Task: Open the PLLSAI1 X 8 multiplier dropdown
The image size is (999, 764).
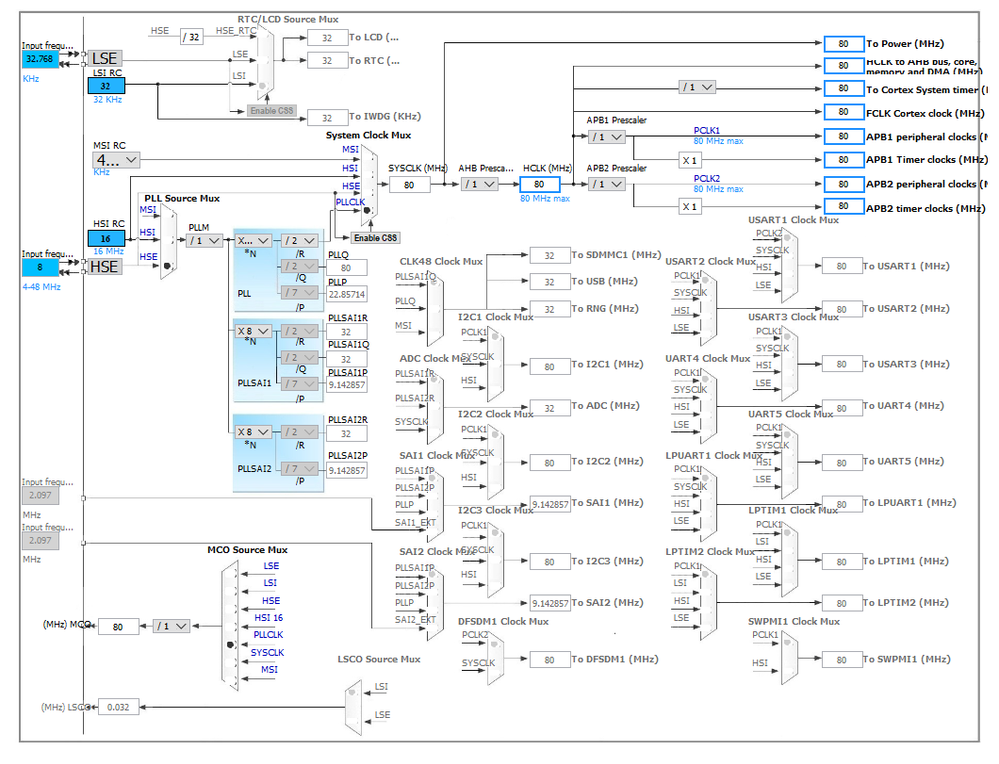Action: pos(254,331)
